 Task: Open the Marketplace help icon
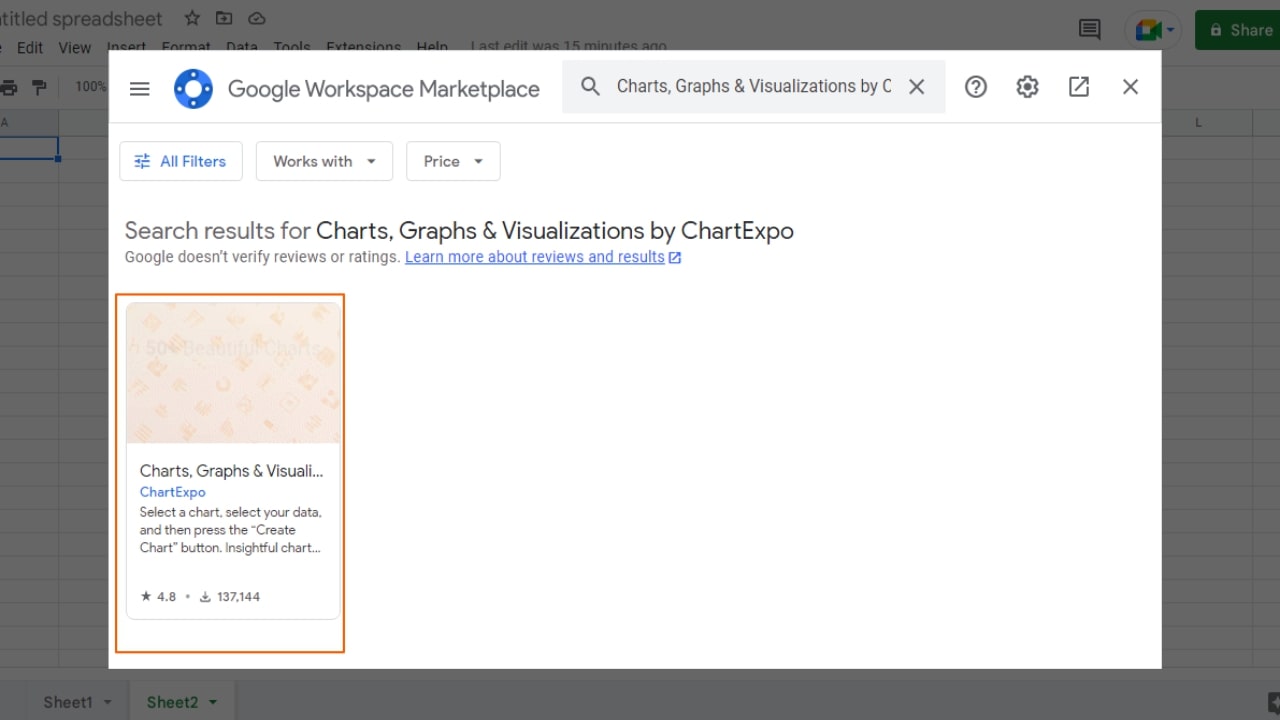coord(976,87)
